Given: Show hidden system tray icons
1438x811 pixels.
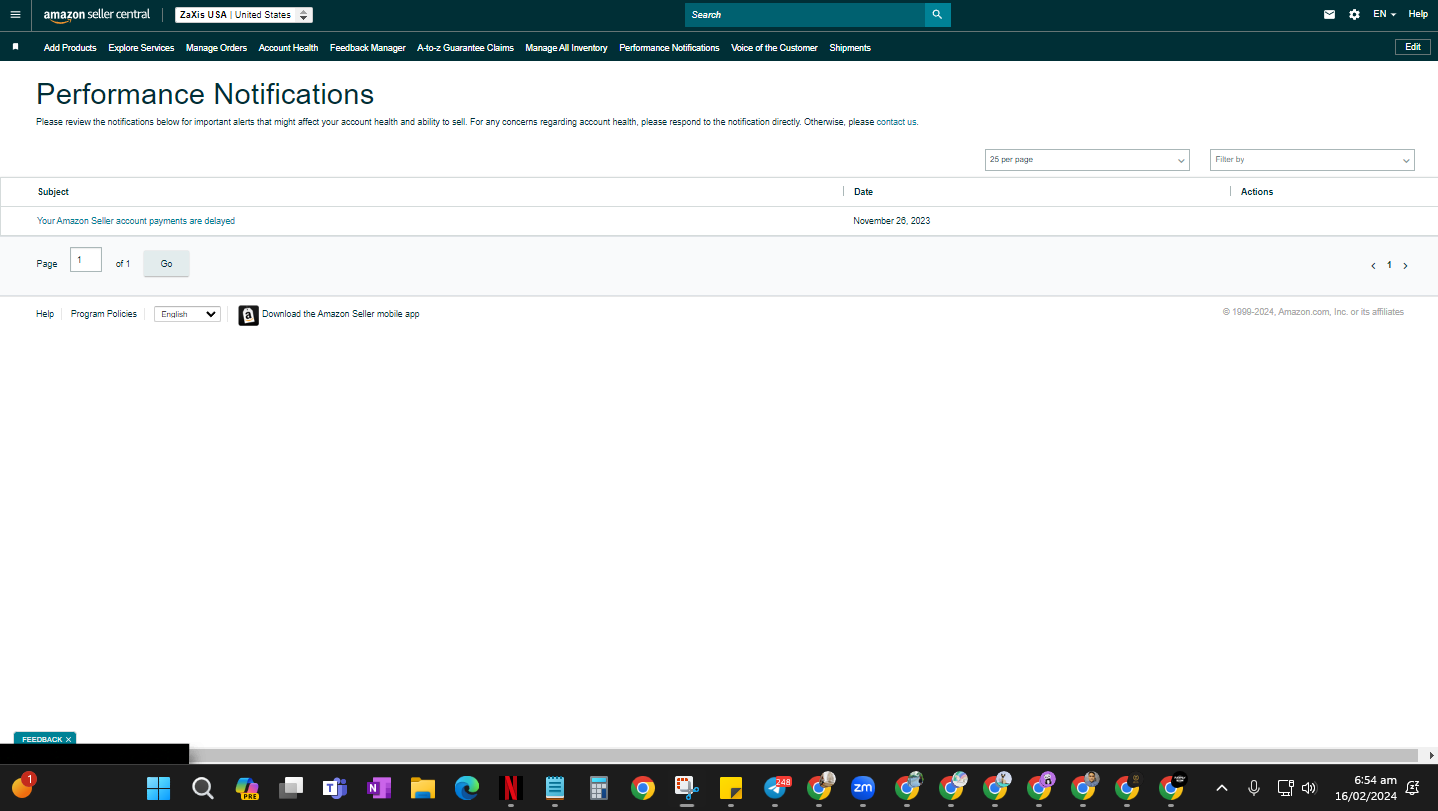Looking at the screenshot, I should tap(1221, 788).
